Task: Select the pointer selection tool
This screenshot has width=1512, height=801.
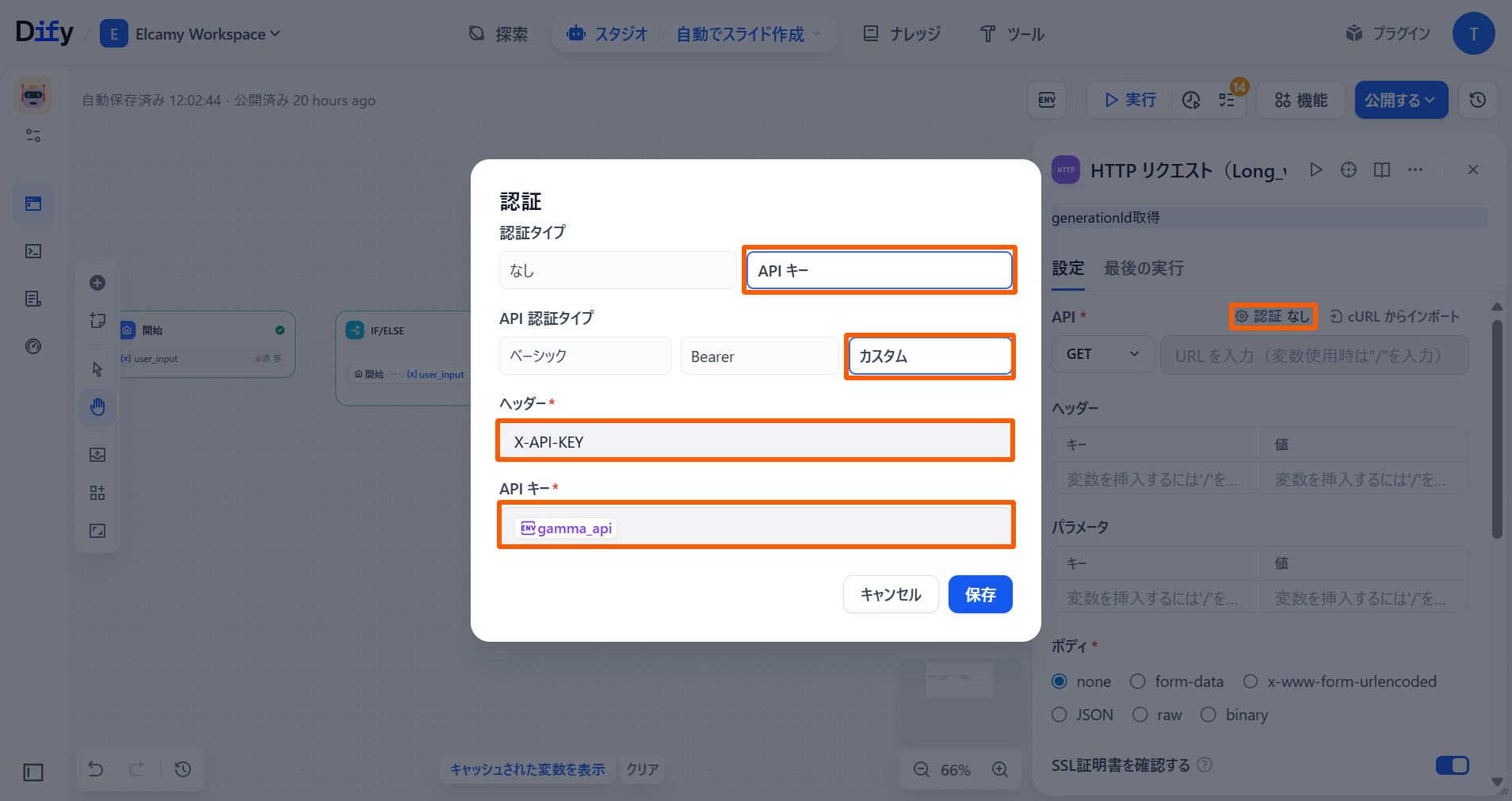Action: [x=97, y=368]
